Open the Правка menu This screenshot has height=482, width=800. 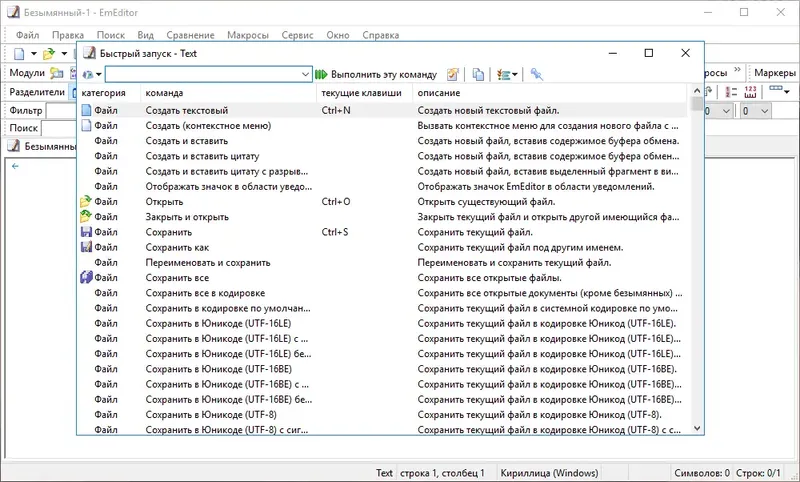click(x=68, y=35)
